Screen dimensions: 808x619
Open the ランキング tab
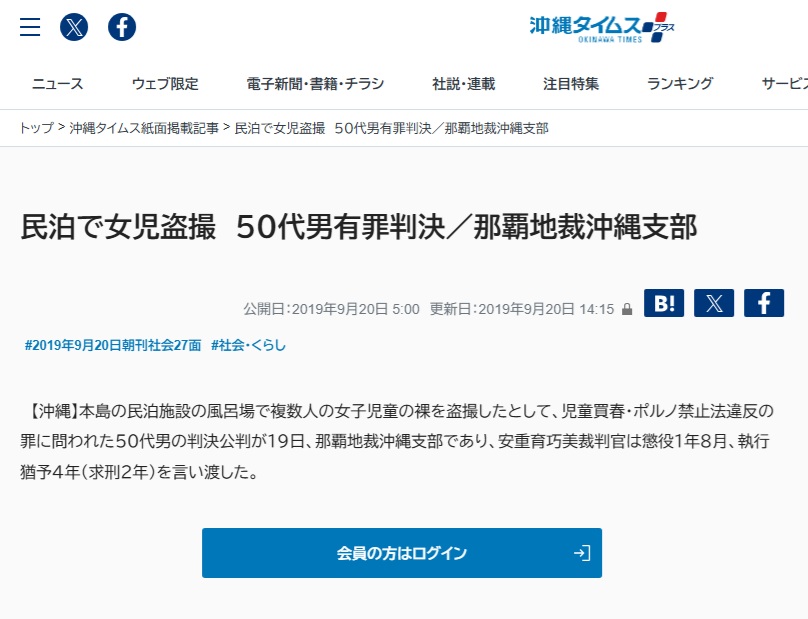680,83
